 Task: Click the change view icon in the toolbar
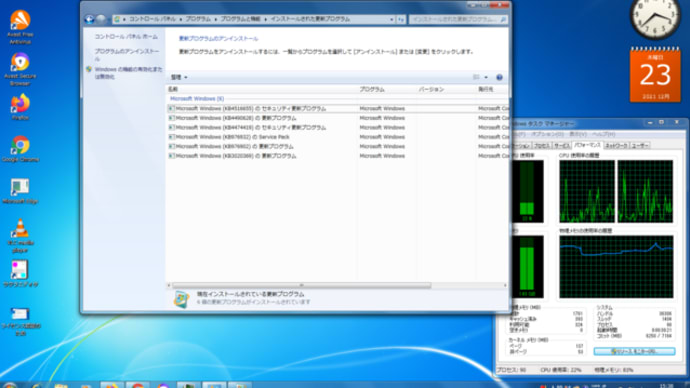pyautogui.click(x=476, y=77)
